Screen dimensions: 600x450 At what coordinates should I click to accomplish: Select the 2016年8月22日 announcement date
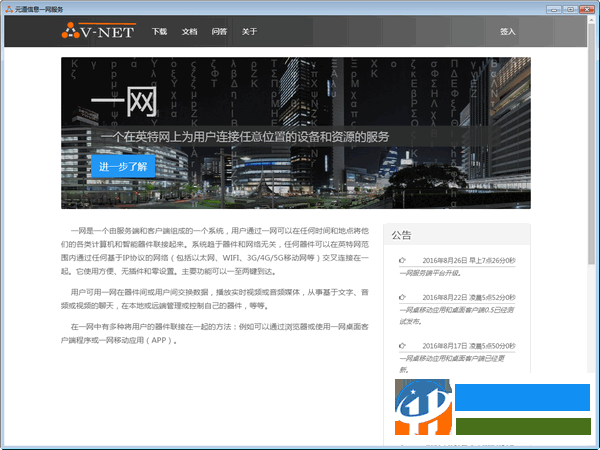point(469,297)
